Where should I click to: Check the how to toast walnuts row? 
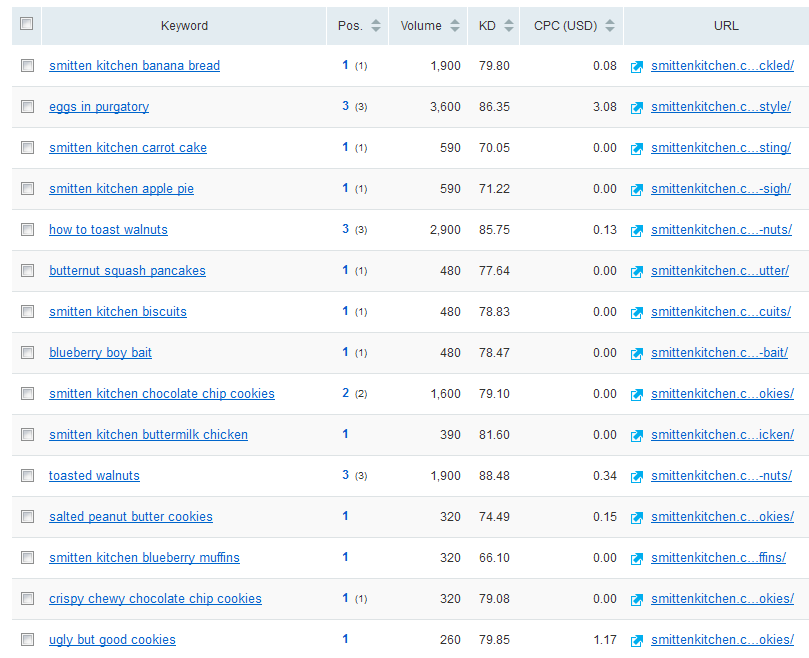pos(27,229)
